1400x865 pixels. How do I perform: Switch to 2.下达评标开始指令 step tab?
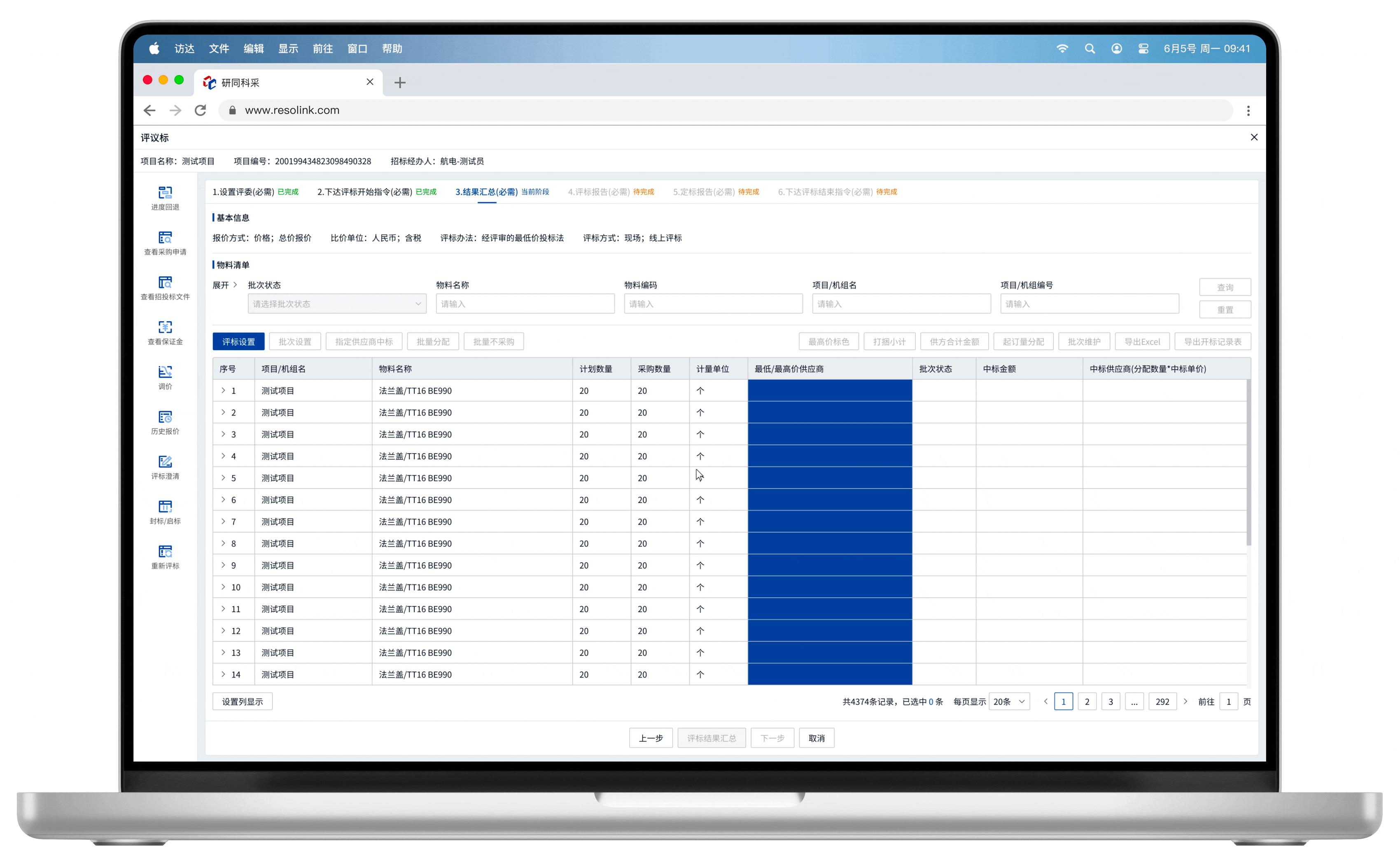(x=376, y=192)
